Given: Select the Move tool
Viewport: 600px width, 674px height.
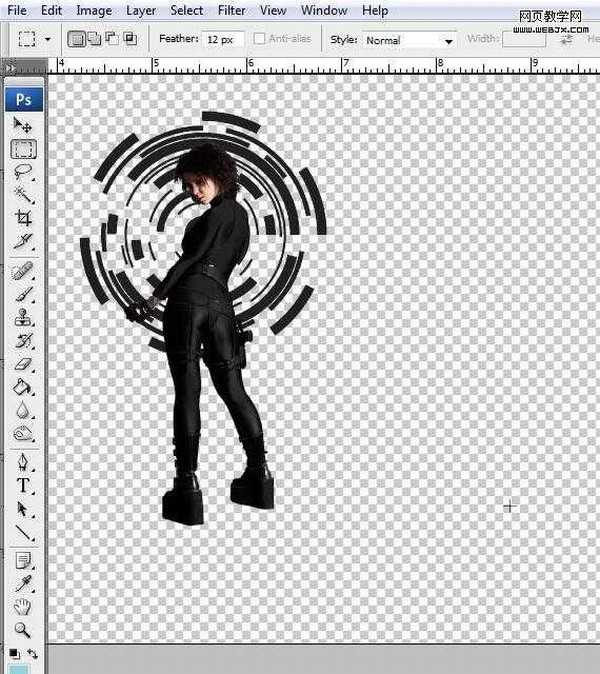Looking at the screenshot, I should tap(22, 126).
